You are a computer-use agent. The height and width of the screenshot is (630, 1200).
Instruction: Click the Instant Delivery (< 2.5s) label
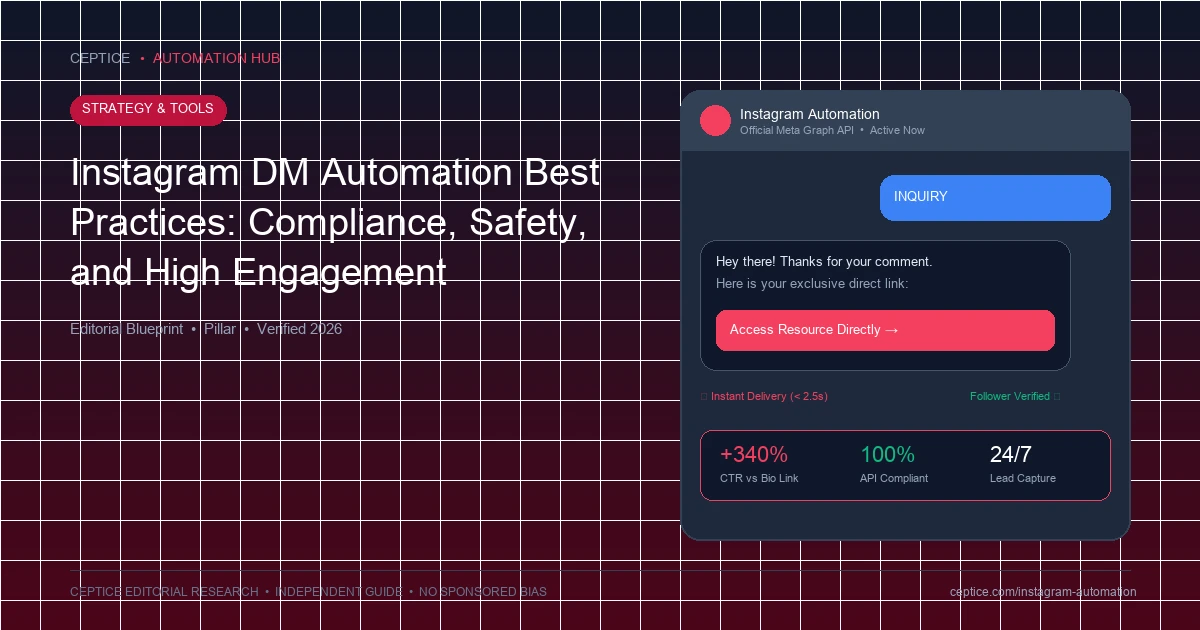tap(769, 397)
